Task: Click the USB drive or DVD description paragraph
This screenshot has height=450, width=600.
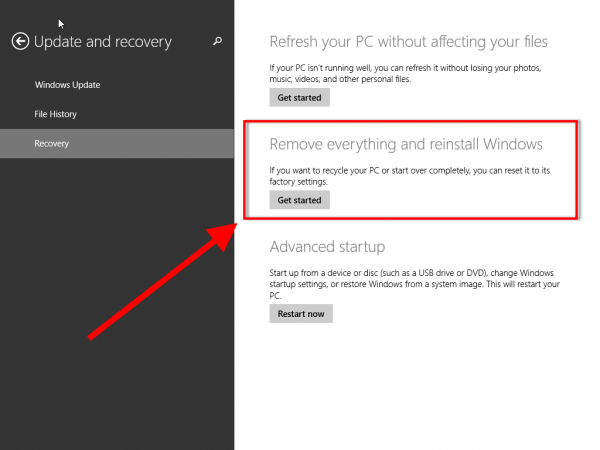Action: (x=414, y=284)
